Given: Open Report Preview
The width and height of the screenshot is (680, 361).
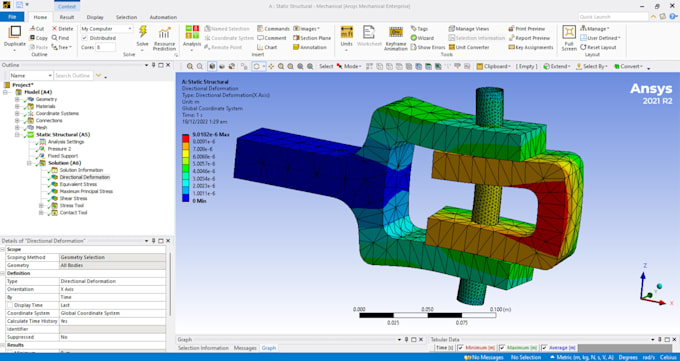Looking at the screenshot, I should click(x=529, y=38).
